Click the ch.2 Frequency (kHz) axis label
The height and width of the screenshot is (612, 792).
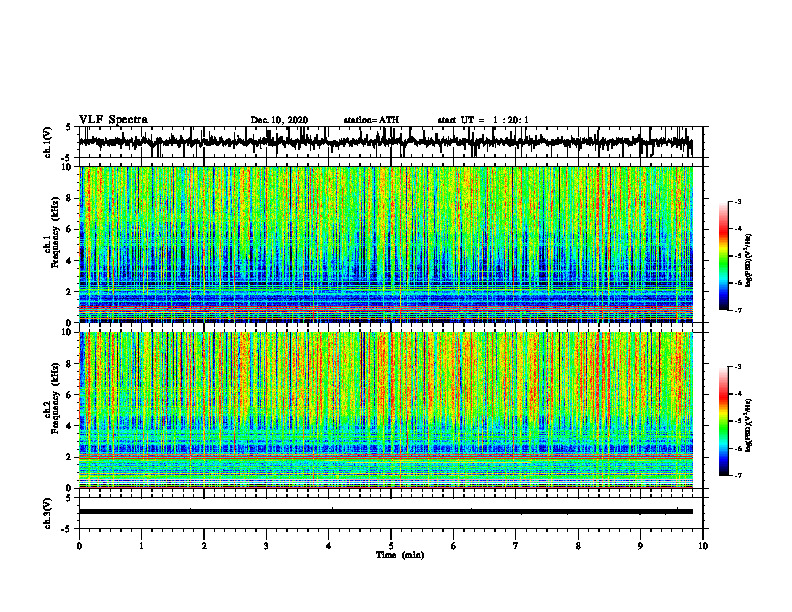52,398
